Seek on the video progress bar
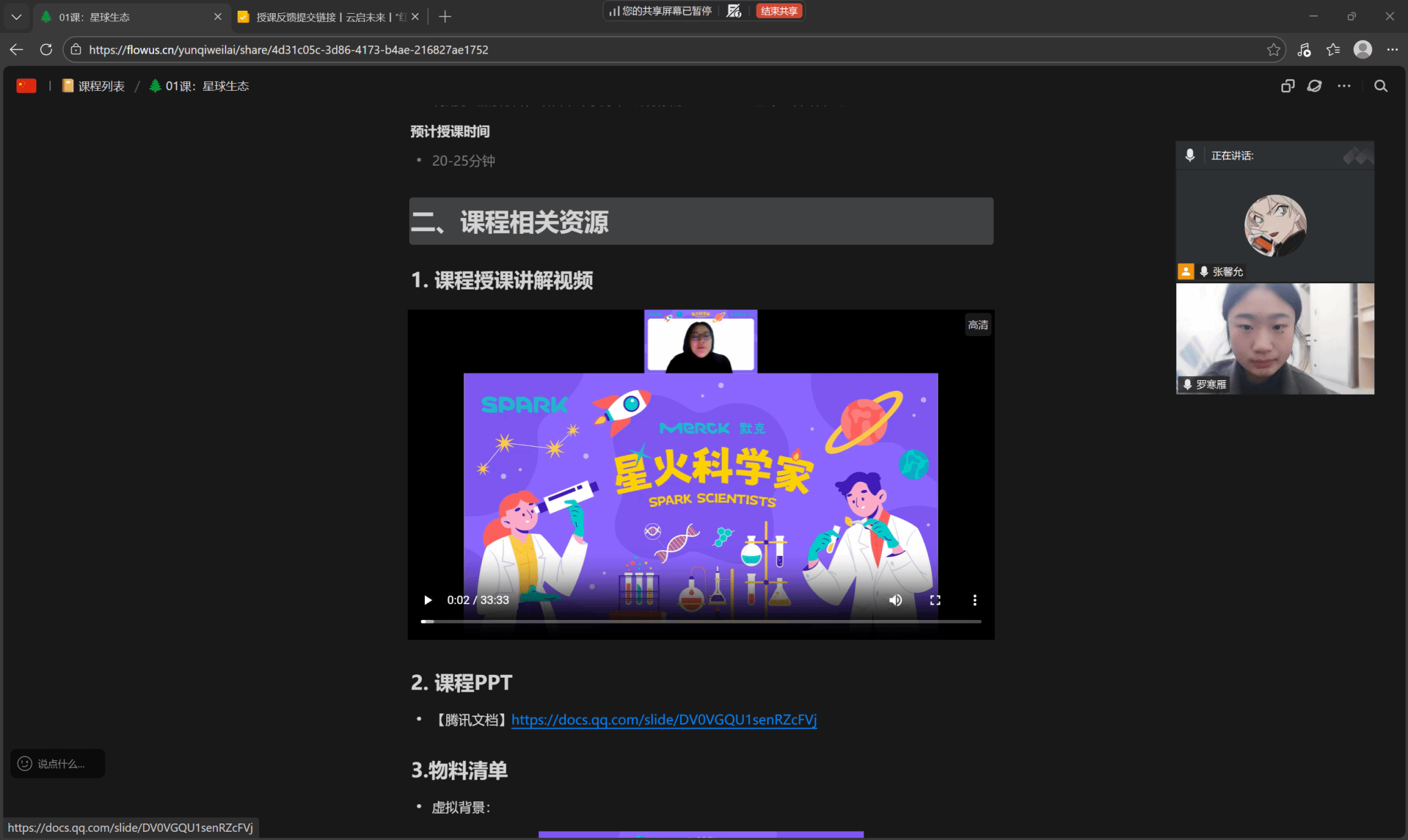The image size is (1408, 840). pyautogui.click(x=701, y=621)
